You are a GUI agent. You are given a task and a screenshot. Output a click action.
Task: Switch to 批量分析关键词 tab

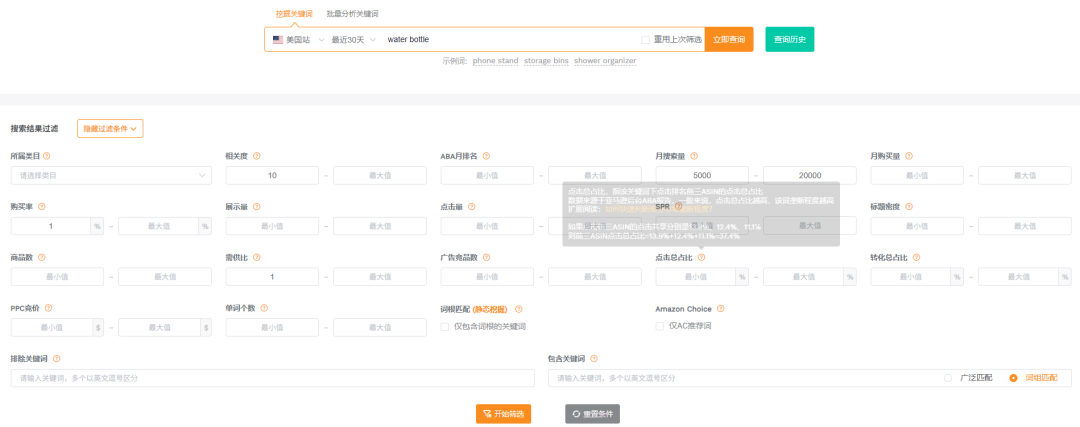pos(352,13)
